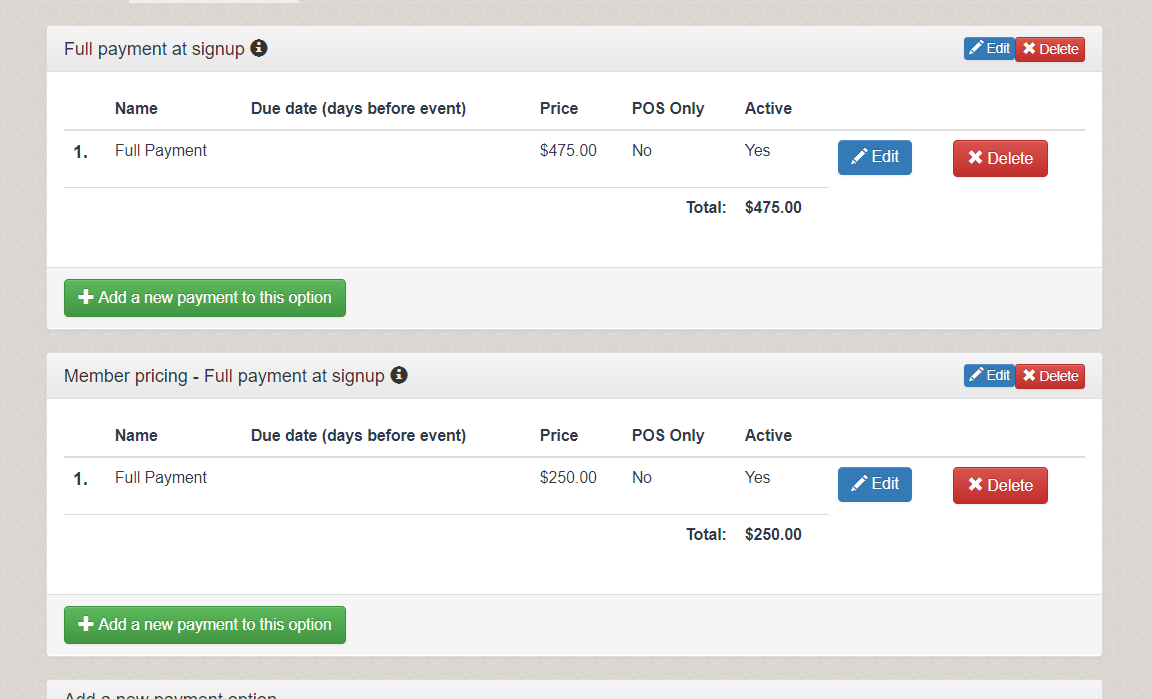Screen dimensions: 1152x699
Task: Click the X icon in the Member pricing header Delete button
Action: [x=1029, y=375]
